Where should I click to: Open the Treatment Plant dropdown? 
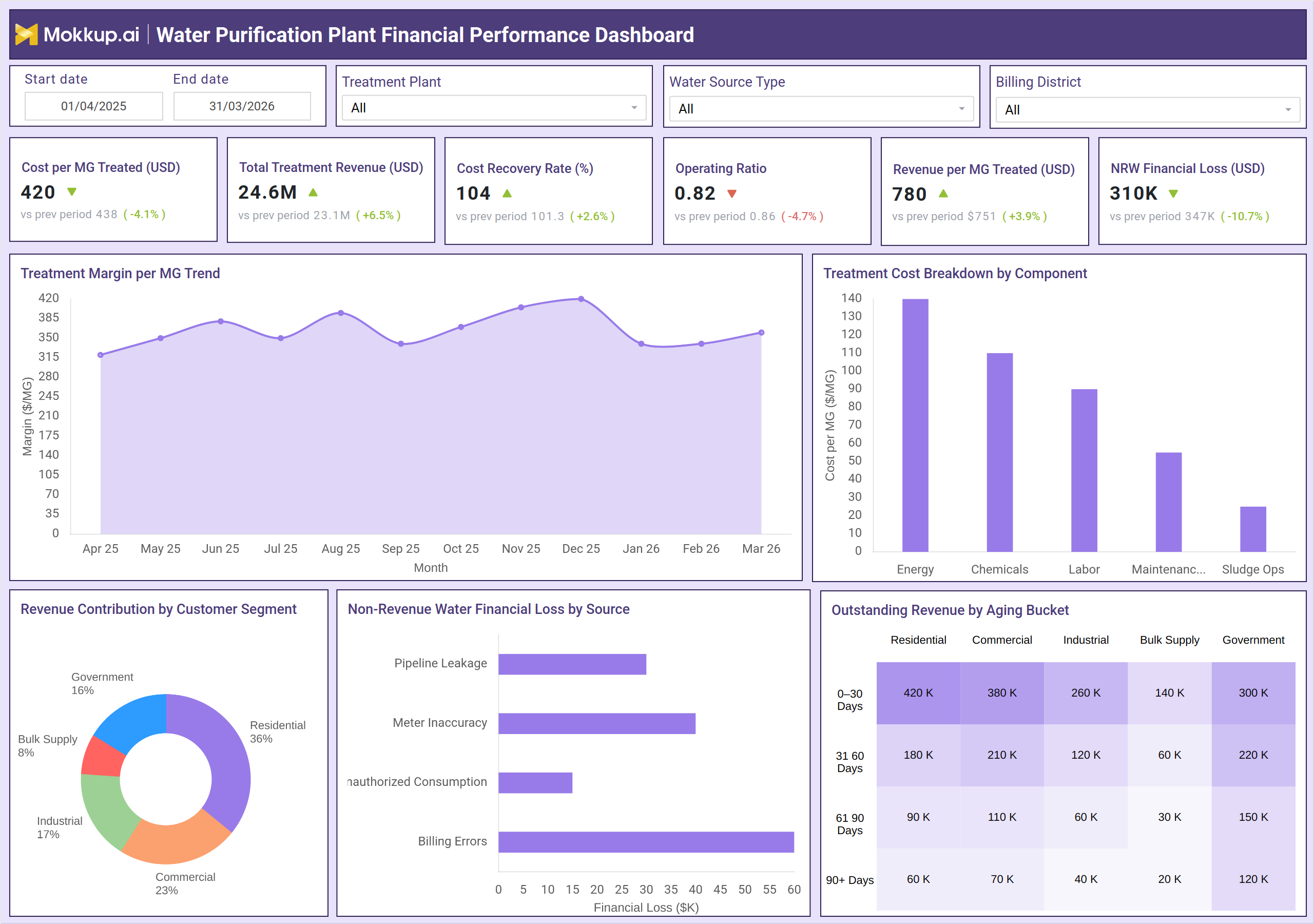[x=494, y=108]
